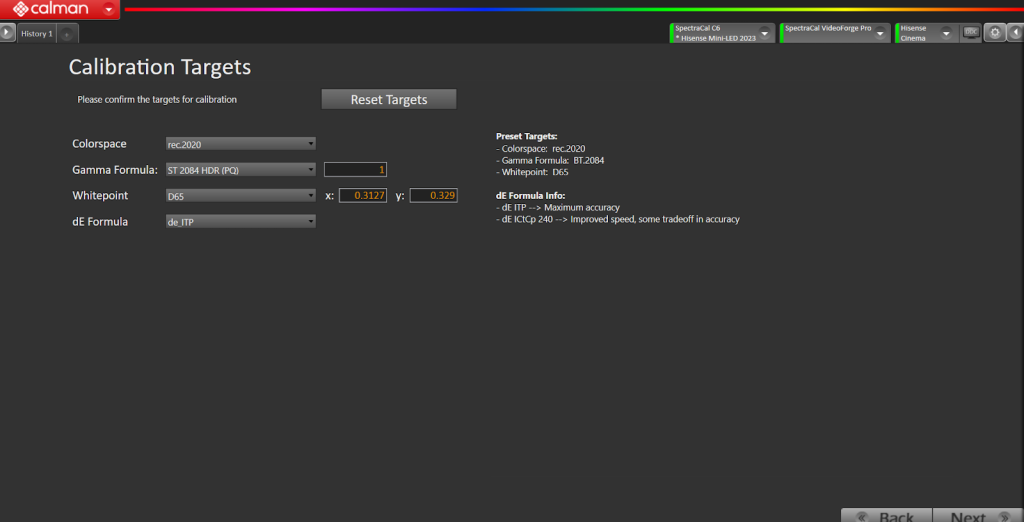Click the Calibration Targets heading

[160, 67]
